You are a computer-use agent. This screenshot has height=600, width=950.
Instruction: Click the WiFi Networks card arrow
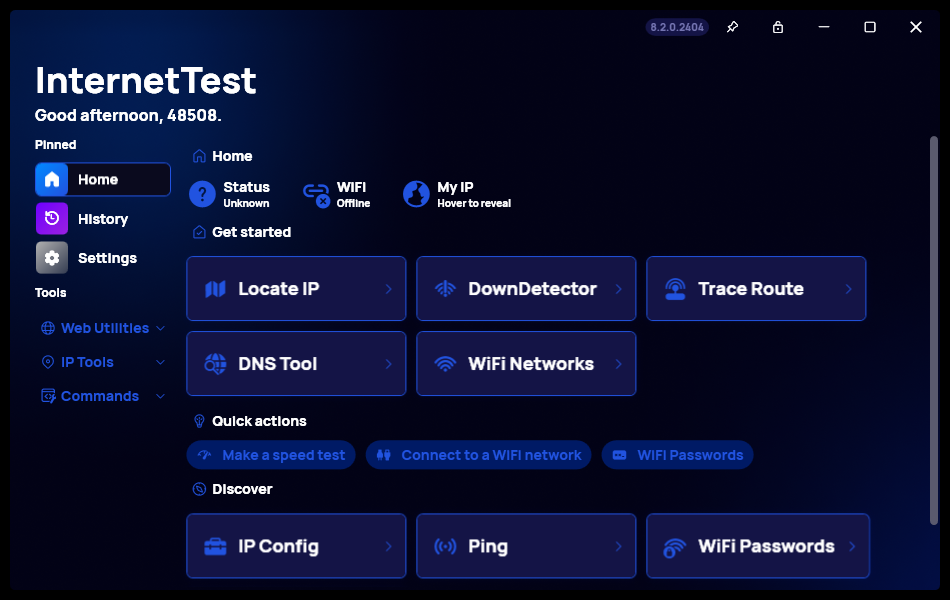619,364
